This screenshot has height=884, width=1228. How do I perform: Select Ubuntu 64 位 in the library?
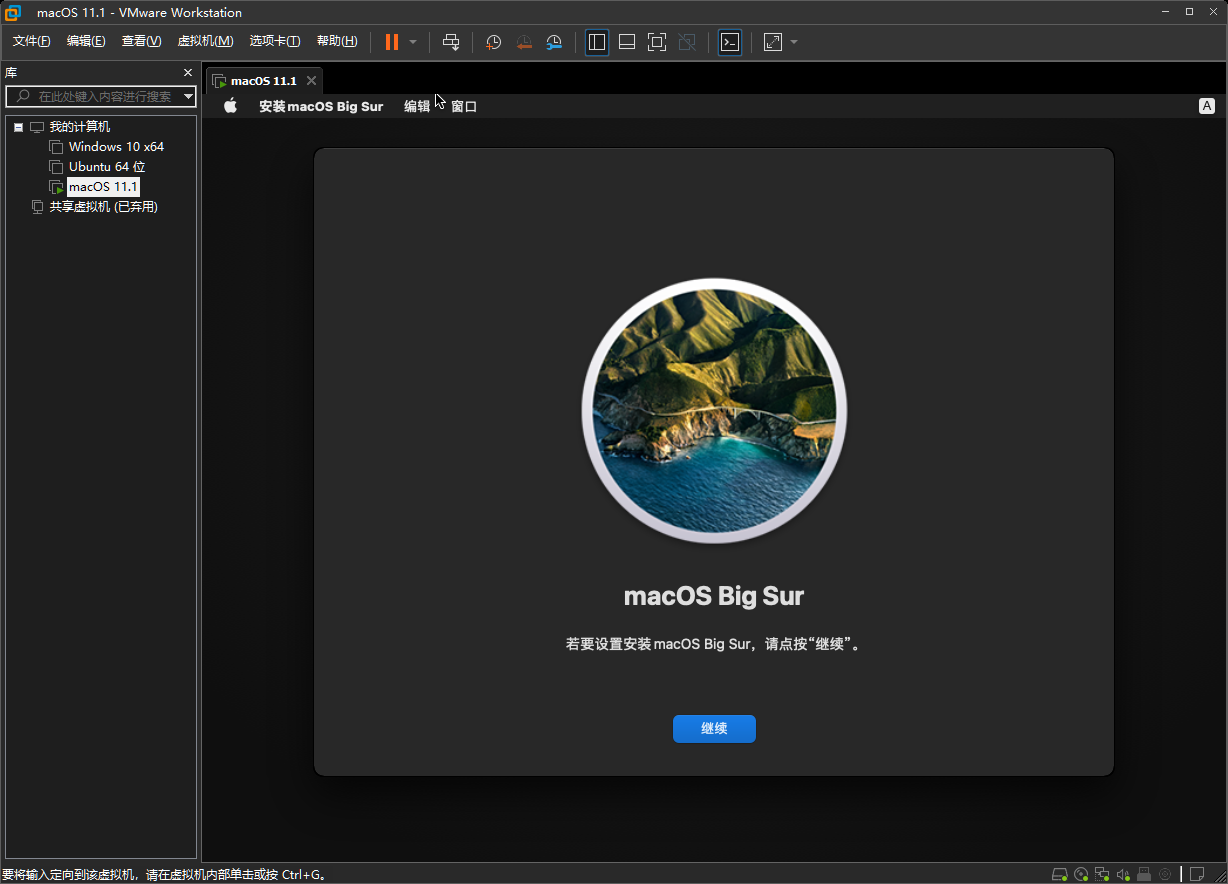107,167
